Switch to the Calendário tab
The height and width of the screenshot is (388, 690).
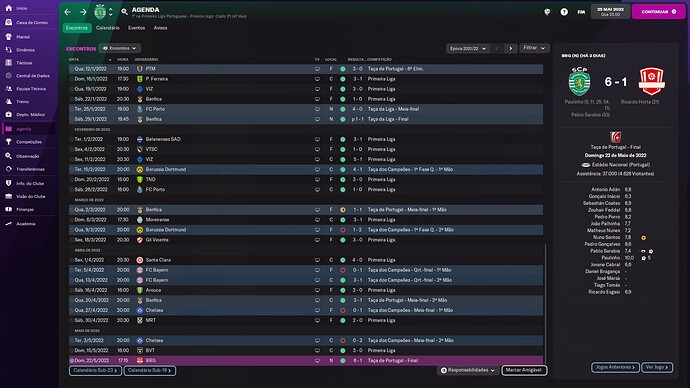pos(107,28)
